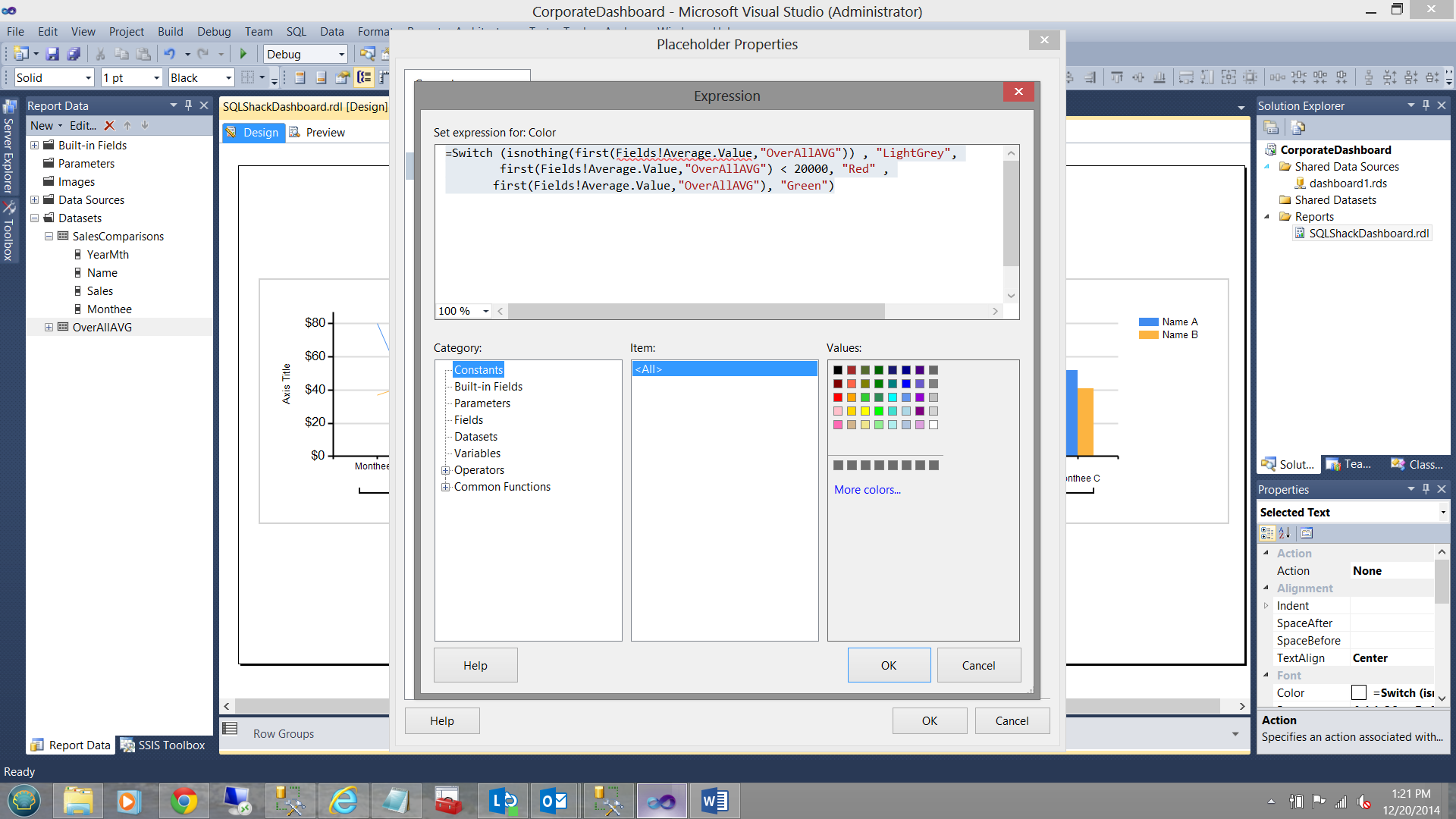Expand the Operators category node
Screen dimensions: 1456x819
446,470
